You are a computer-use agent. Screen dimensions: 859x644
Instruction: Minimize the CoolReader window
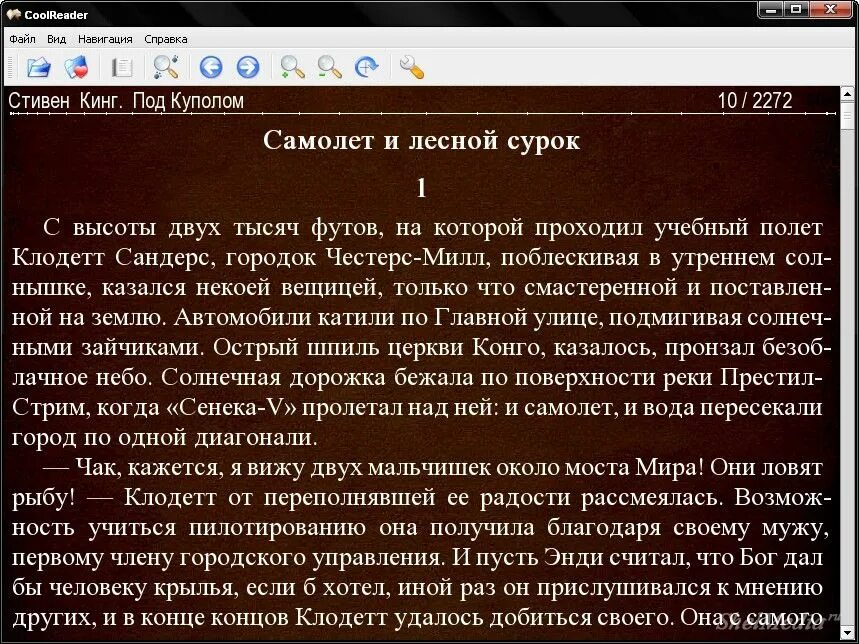[x=771, y=10]
